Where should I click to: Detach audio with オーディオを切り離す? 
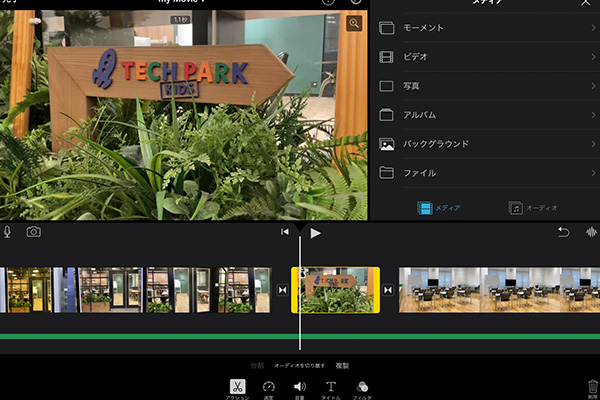(x=299, y=366)
